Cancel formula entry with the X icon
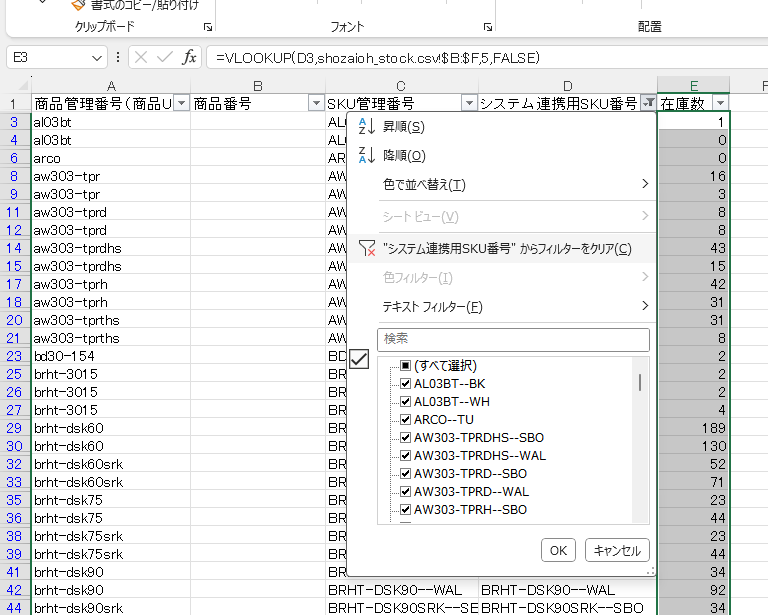The image size is (768, 615). (141, 58)
